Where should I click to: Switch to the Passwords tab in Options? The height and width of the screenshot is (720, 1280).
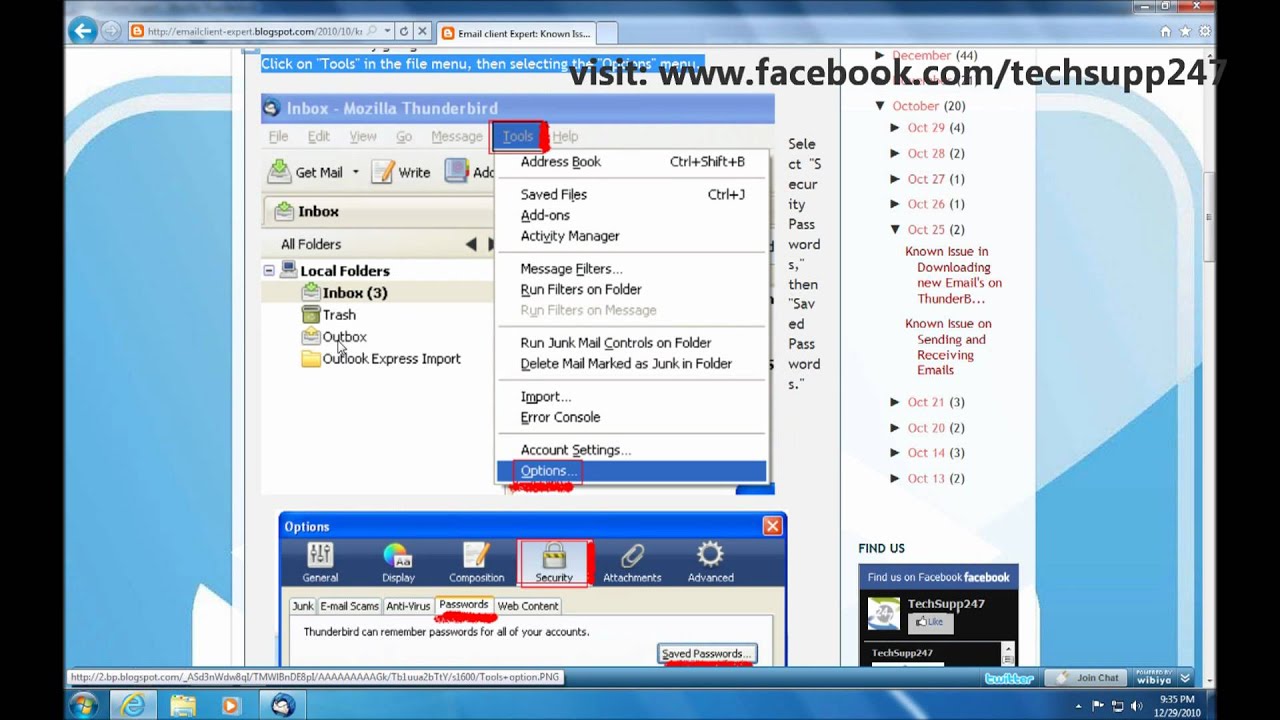pos(463,605)
